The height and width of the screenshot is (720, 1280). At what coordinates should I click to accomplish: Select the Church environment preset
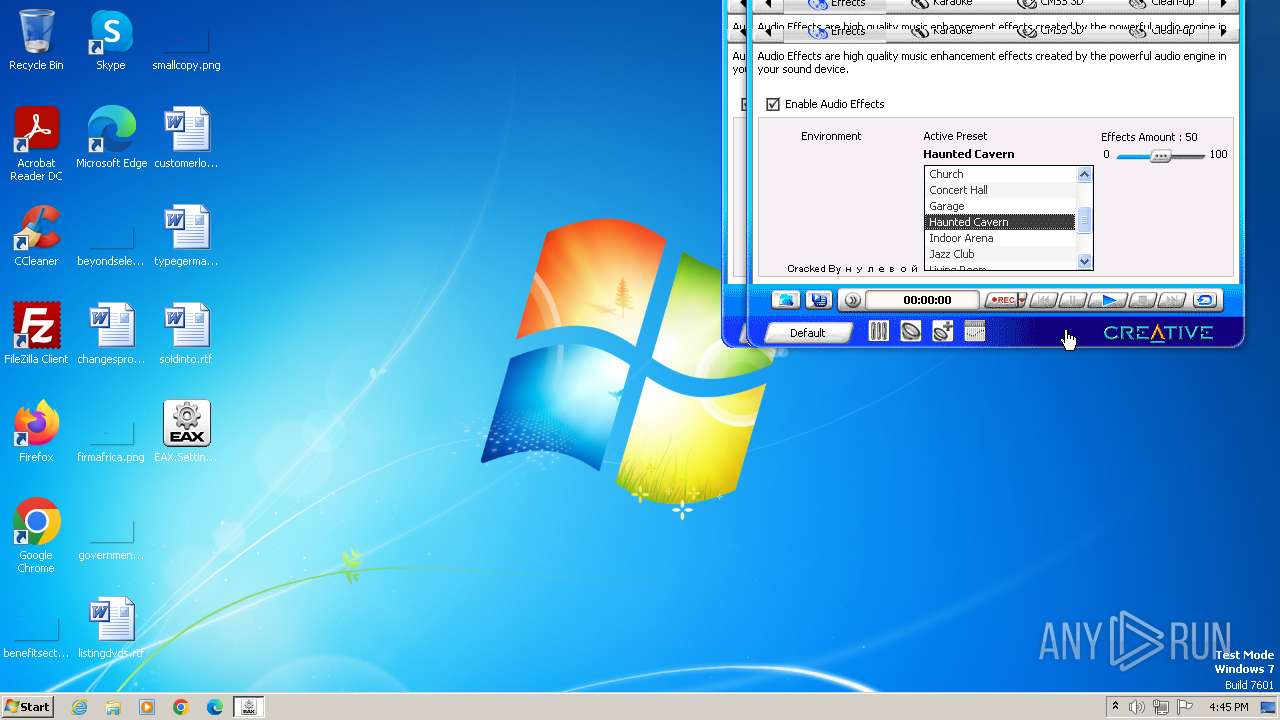pos(1000,174)
